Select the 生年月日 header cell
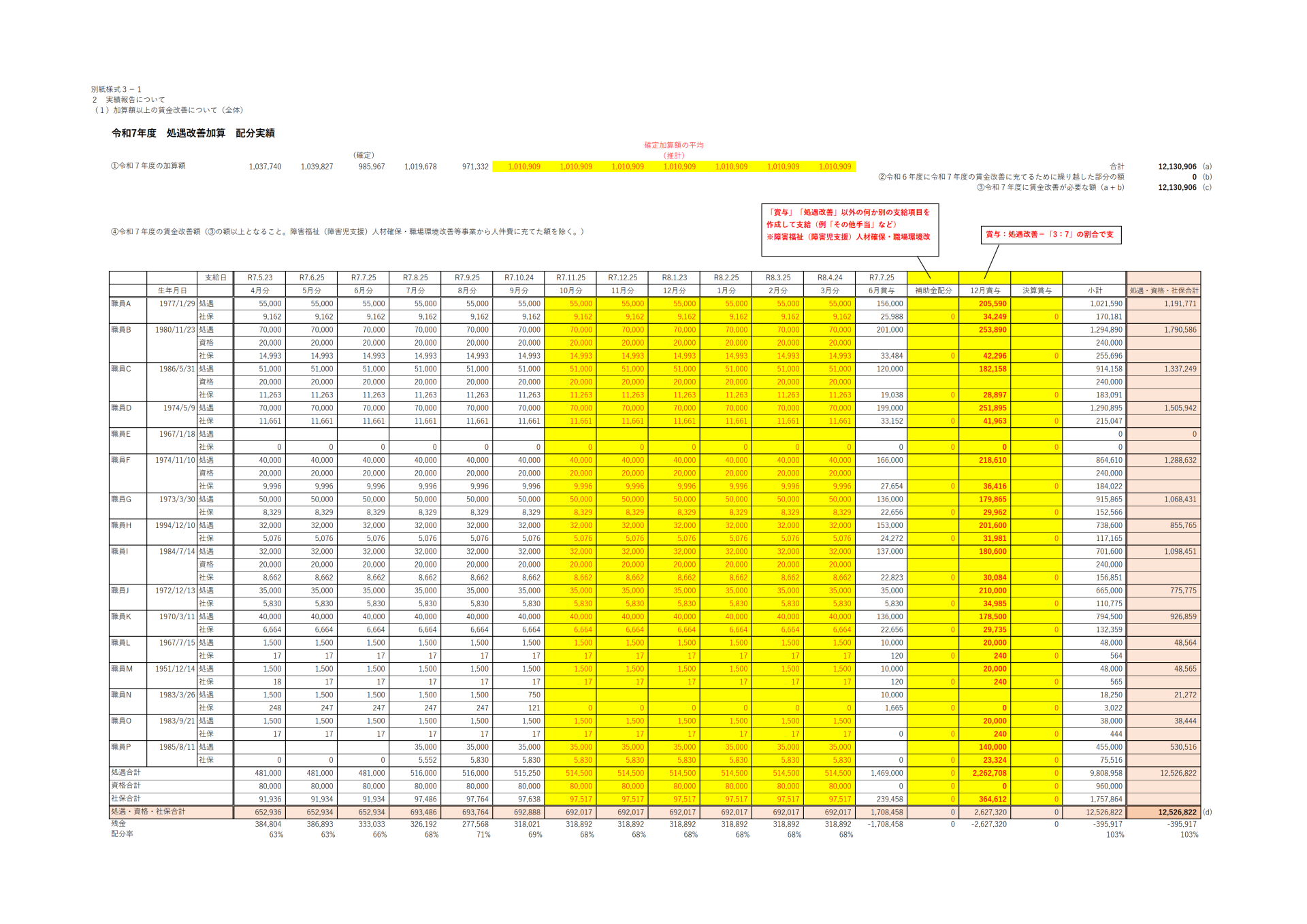 tap(172, 291)
